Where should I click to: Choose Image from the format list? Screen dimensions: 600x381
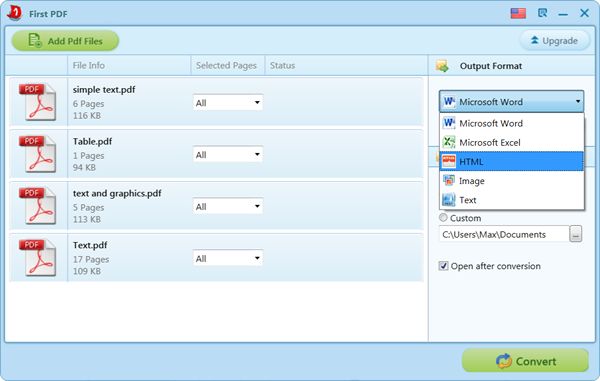click(x=512, y=181)
